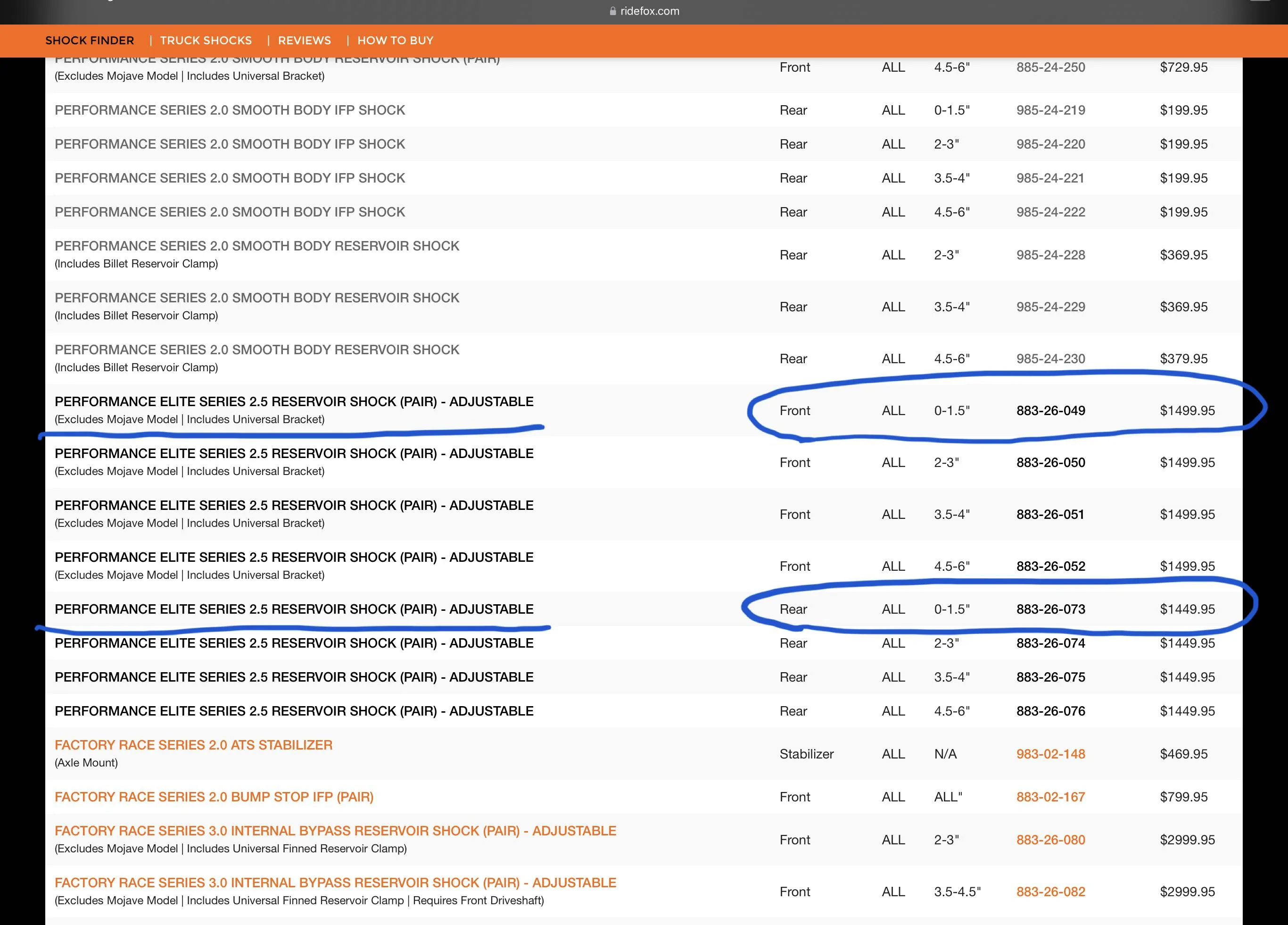Click the $799.95 bump stop price
Viewport: 1288px width, 925px height.
[1183, 797]
